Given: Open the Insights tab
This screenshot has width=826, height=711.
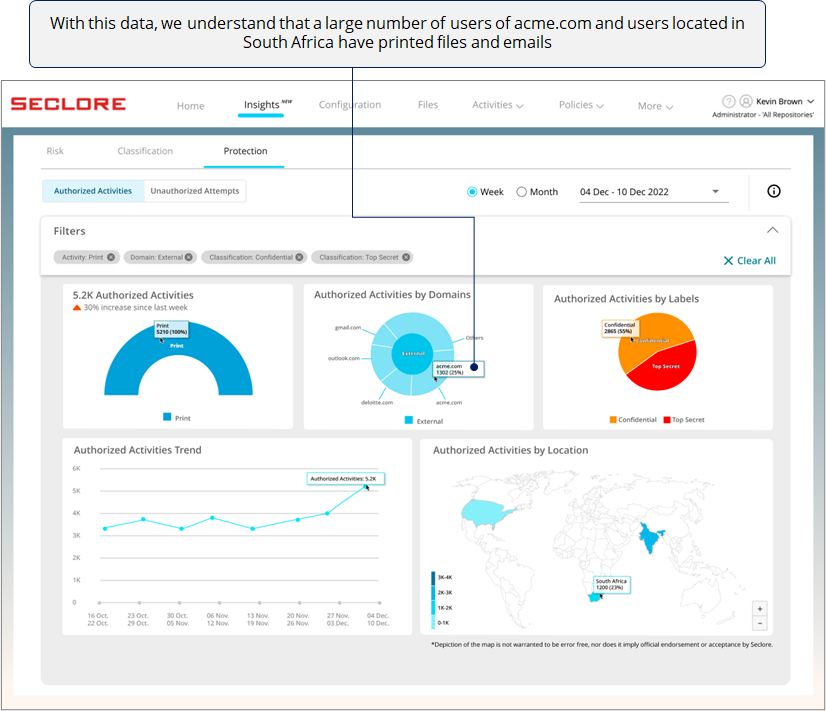Looking at the screenshot, I should pyautogui.click(x=261, y=105).
